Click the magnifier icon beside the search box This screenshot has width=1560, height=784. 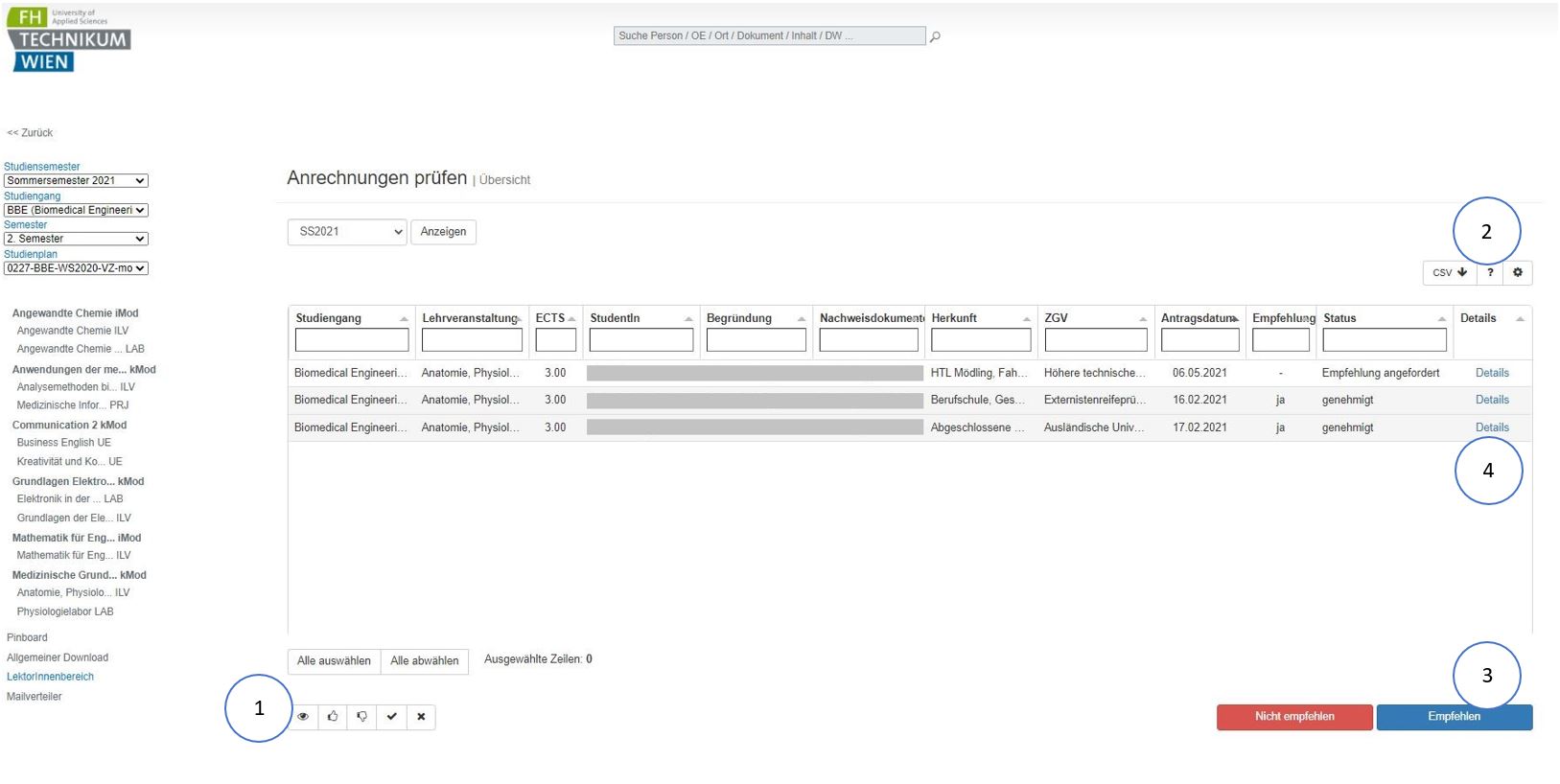coord(935,37)
